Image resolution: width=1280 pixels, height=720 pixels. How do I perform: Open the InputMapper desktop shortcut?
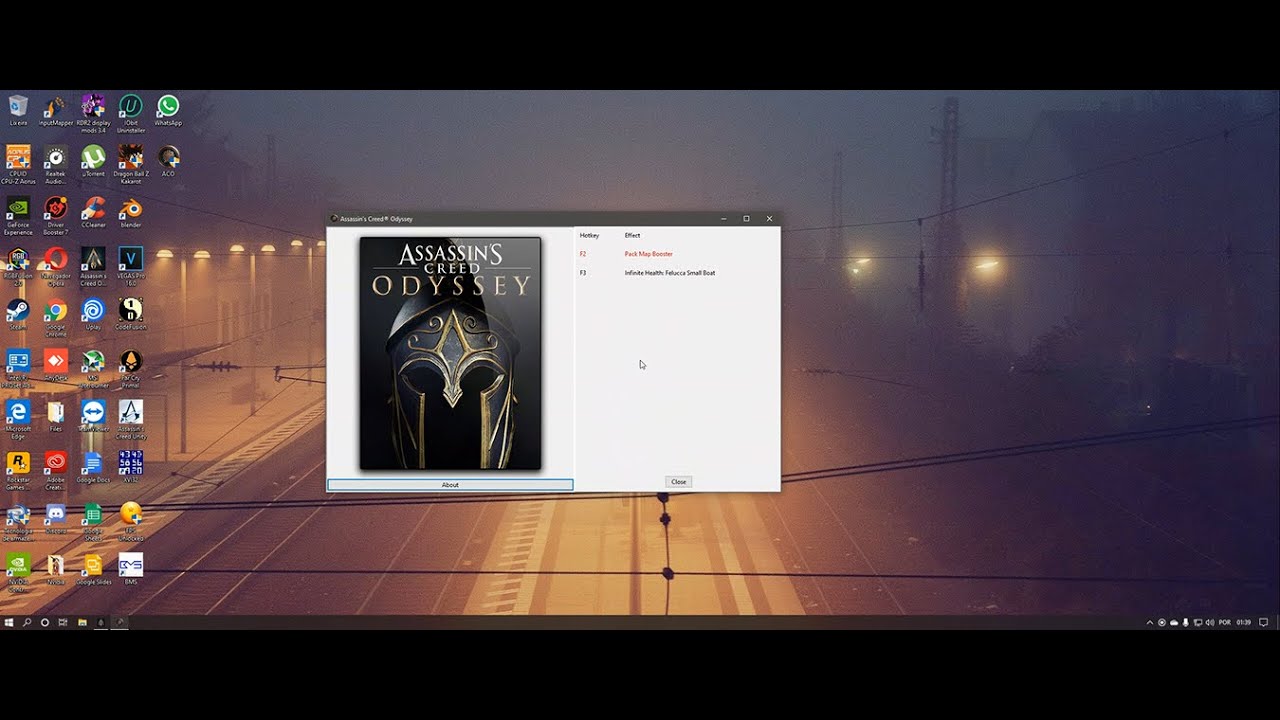tap(55, 110)
